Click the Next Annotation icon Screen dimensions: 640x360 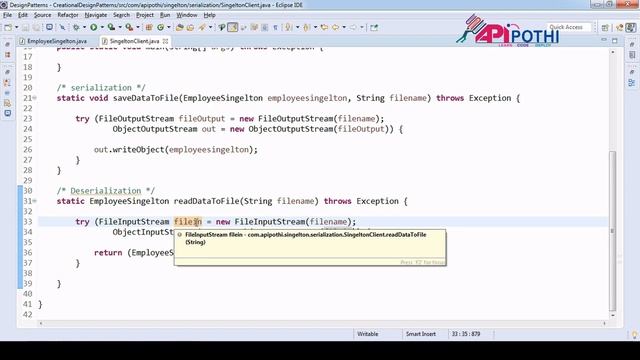tap(289, 27)
